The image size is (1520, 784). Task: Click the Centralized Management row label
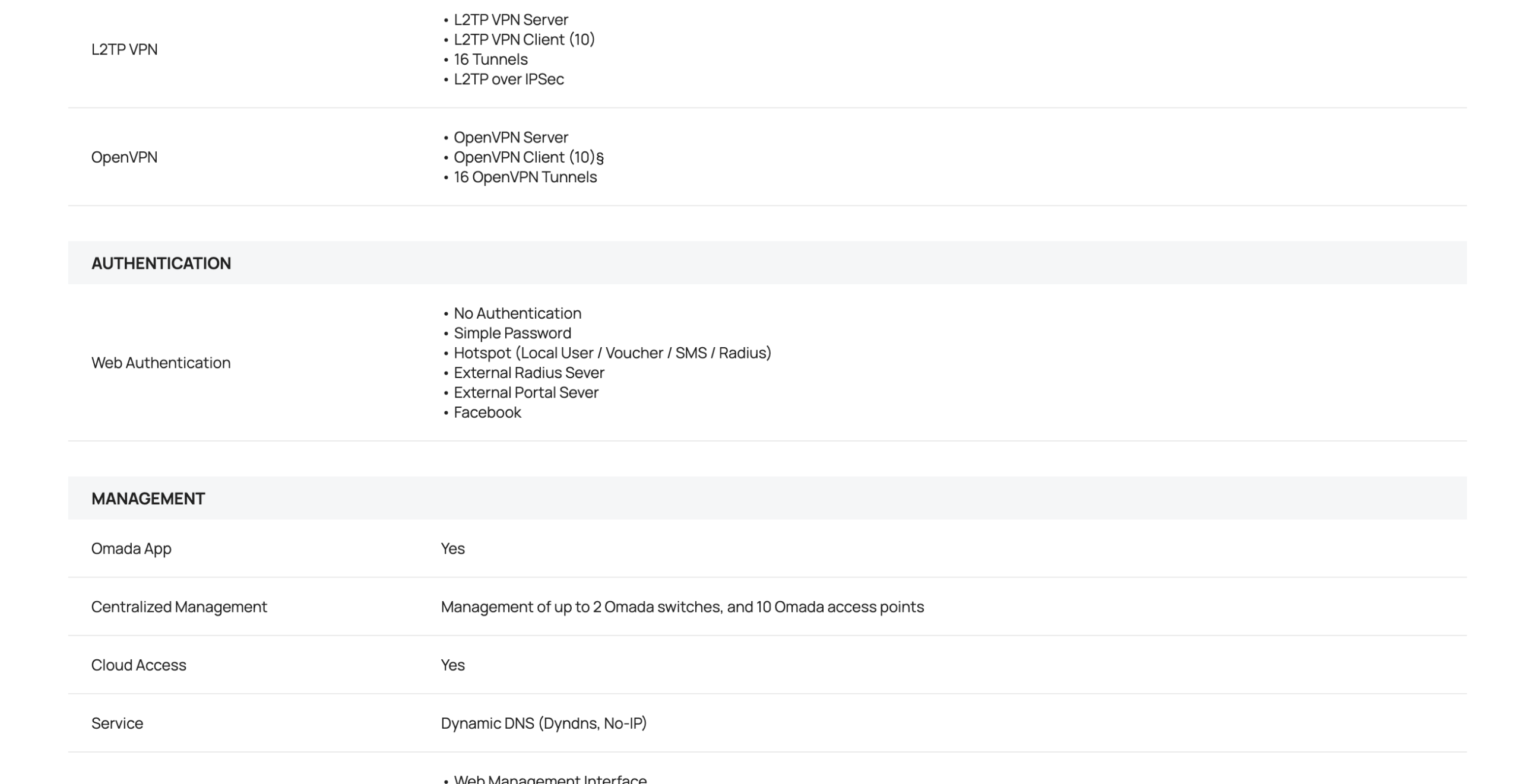179,607
